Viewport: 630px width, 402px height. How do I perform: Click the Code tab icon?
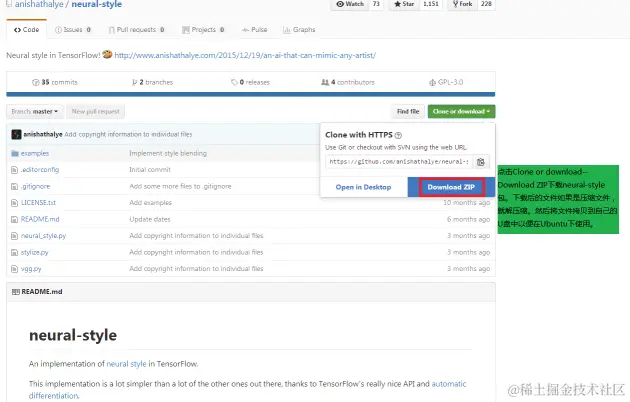pos(17,30)
